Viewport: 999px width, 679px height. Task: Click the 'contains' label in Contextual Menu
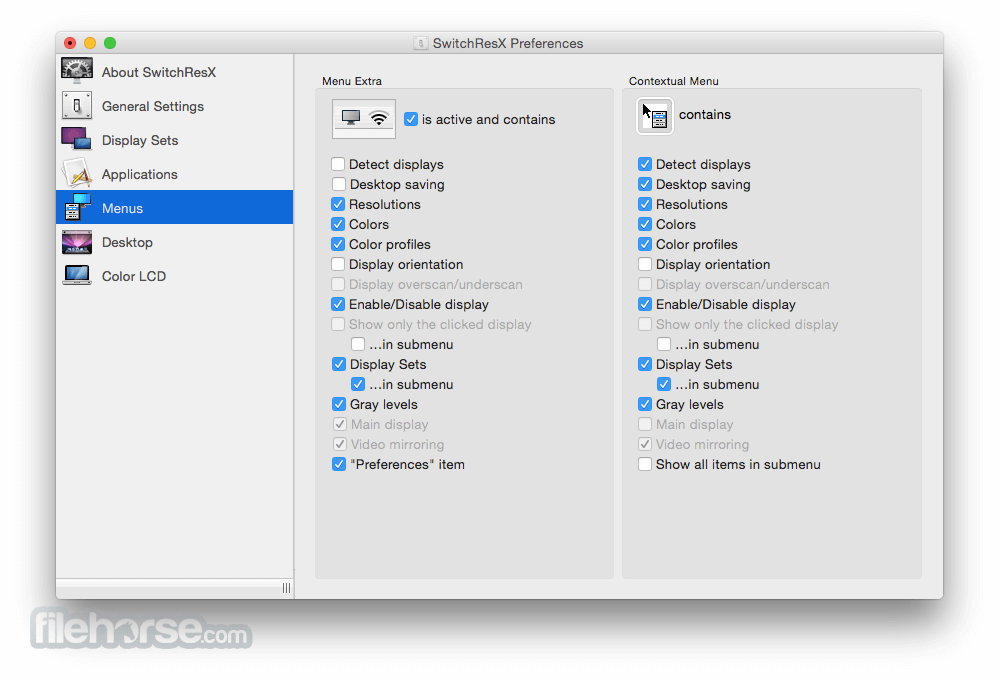click(705, 115)
